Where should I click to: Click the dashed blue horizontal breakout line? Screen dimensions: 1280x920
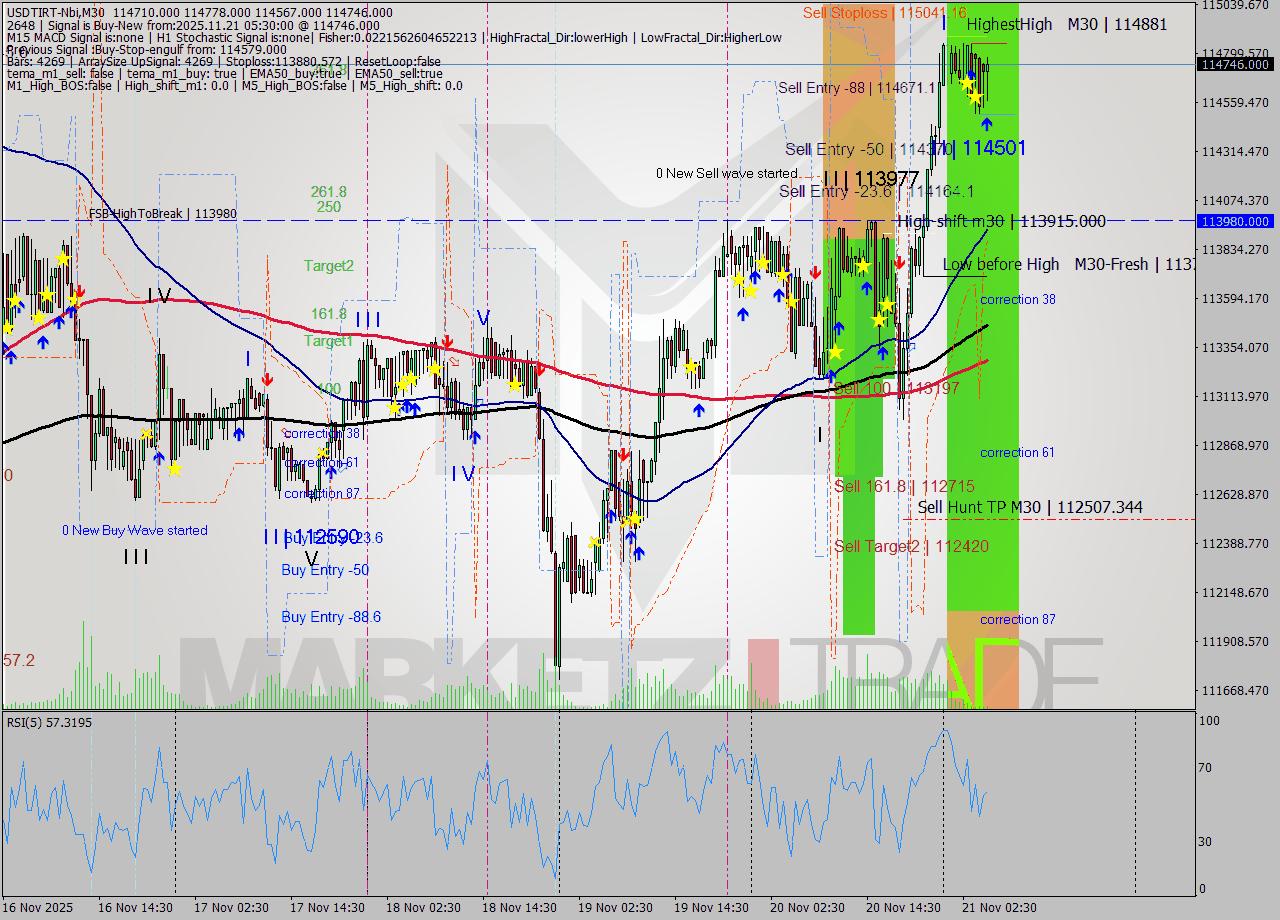600,220
